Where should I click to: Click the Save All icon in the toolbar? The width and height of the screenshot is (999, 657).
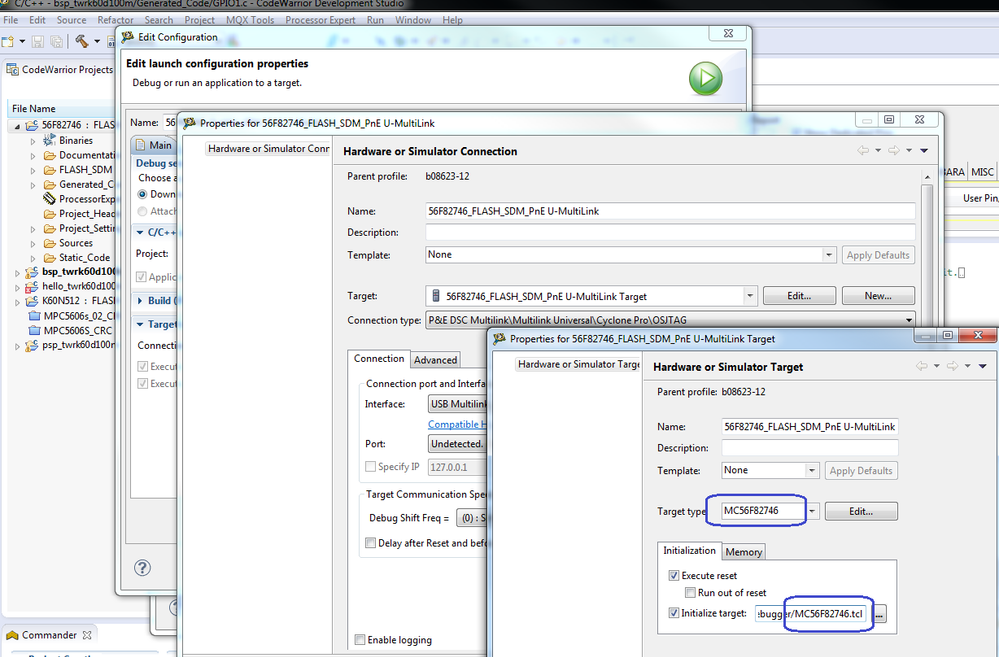[57, 41]
